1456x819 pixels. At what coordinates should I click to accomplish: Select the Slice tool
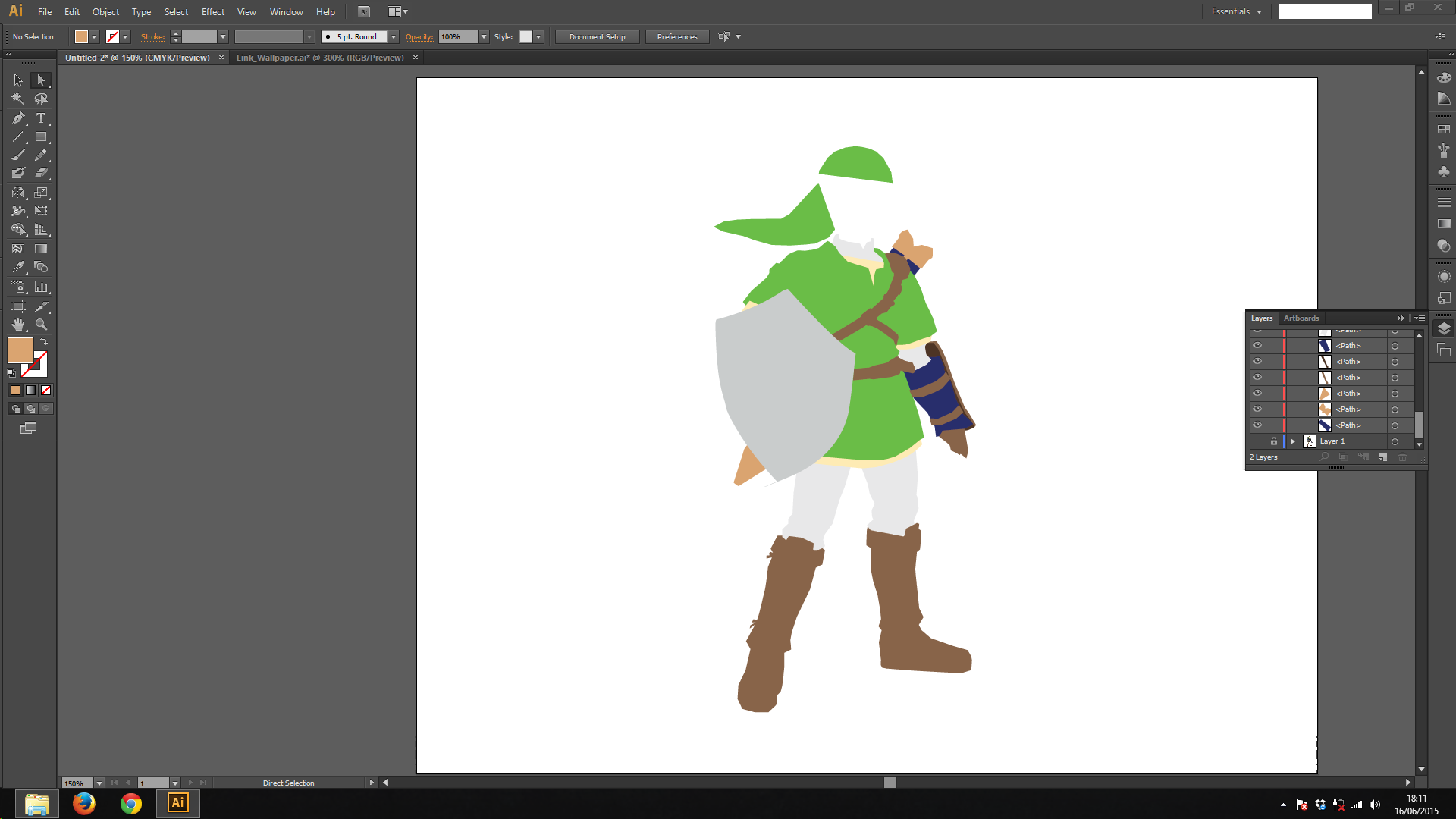tap(41, 306)
